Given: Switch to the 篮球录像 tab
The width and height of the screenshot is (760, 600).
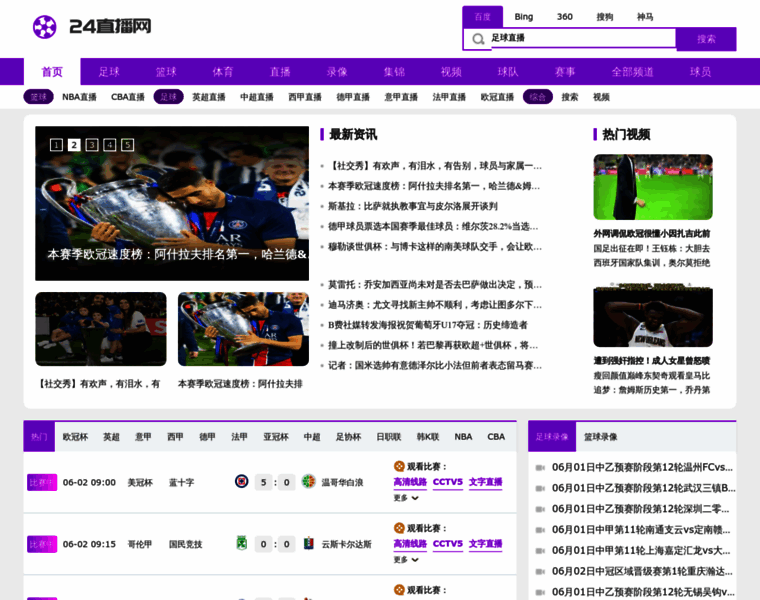Looking at the screenshot, I should click(x=601, y=437).
